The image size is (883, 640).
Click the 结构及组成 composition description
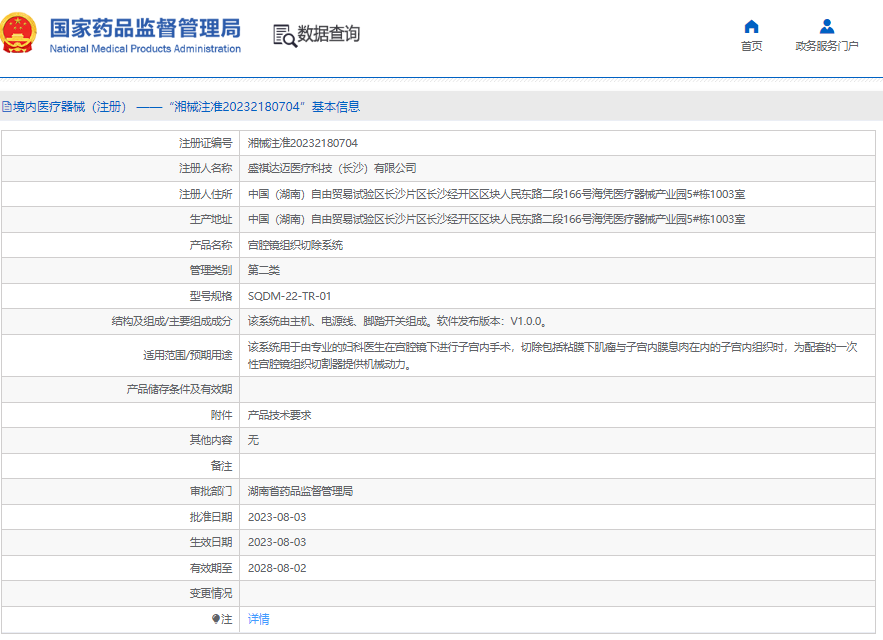coord(398,321)
